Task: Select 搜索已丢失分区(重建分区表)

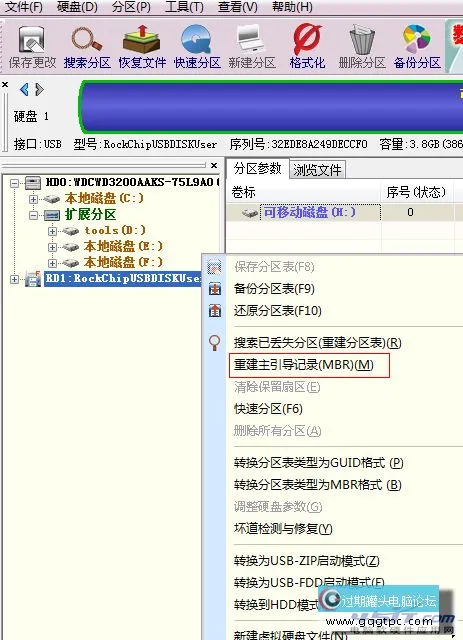Action: point(318,343)
